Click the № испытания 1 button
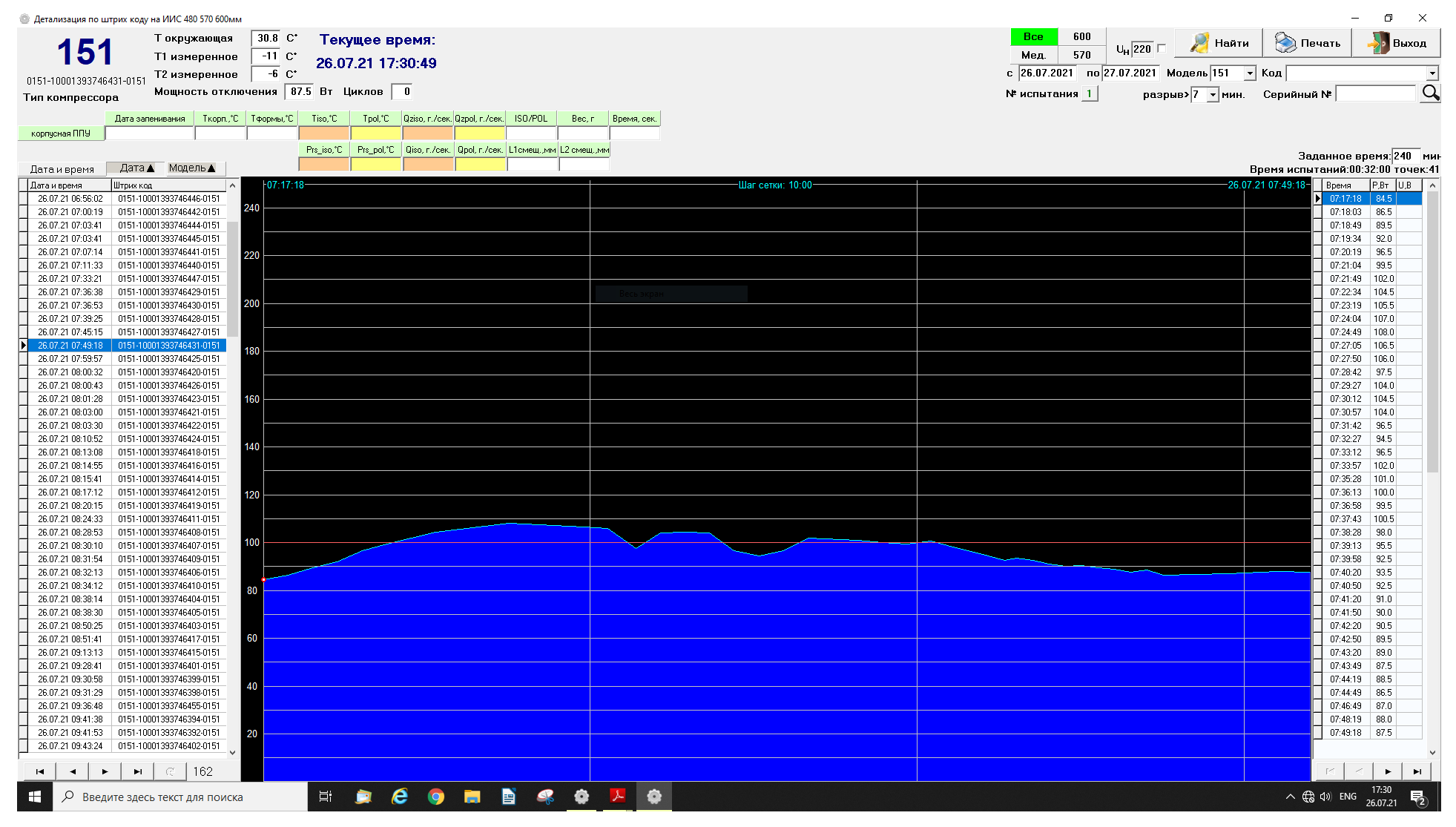The image size is (1456, 827). (1089, 94)
